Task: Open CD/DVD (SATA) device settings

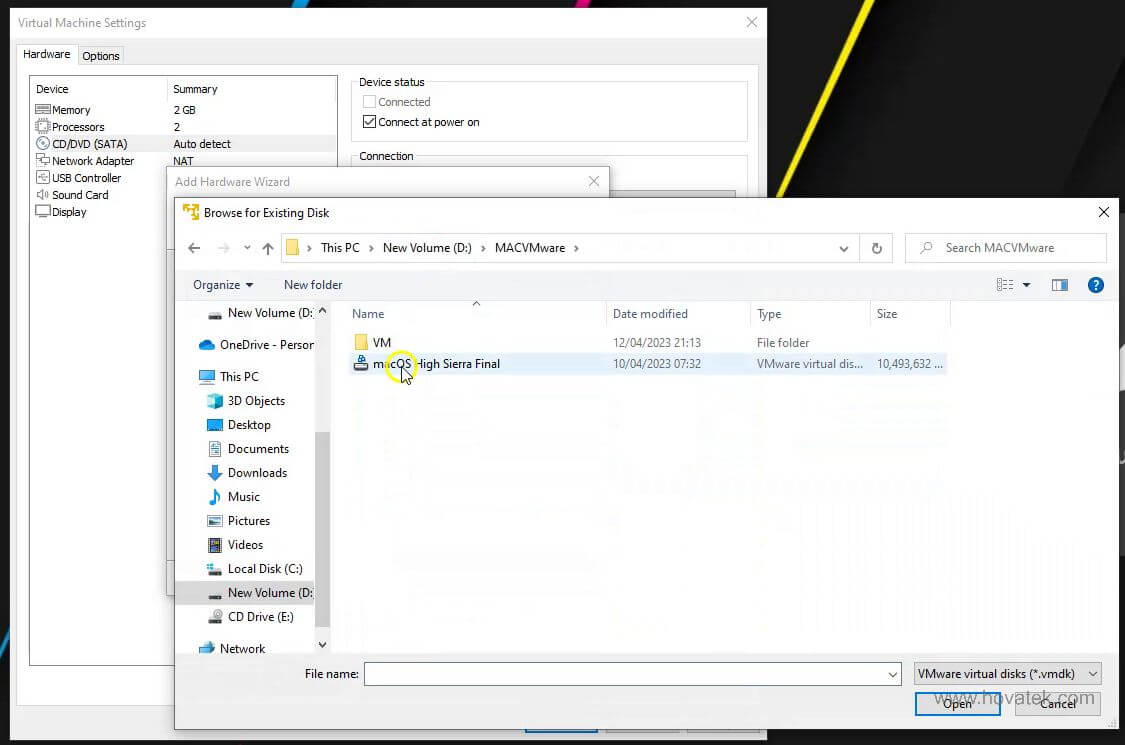Action: (x=44, y=143)
